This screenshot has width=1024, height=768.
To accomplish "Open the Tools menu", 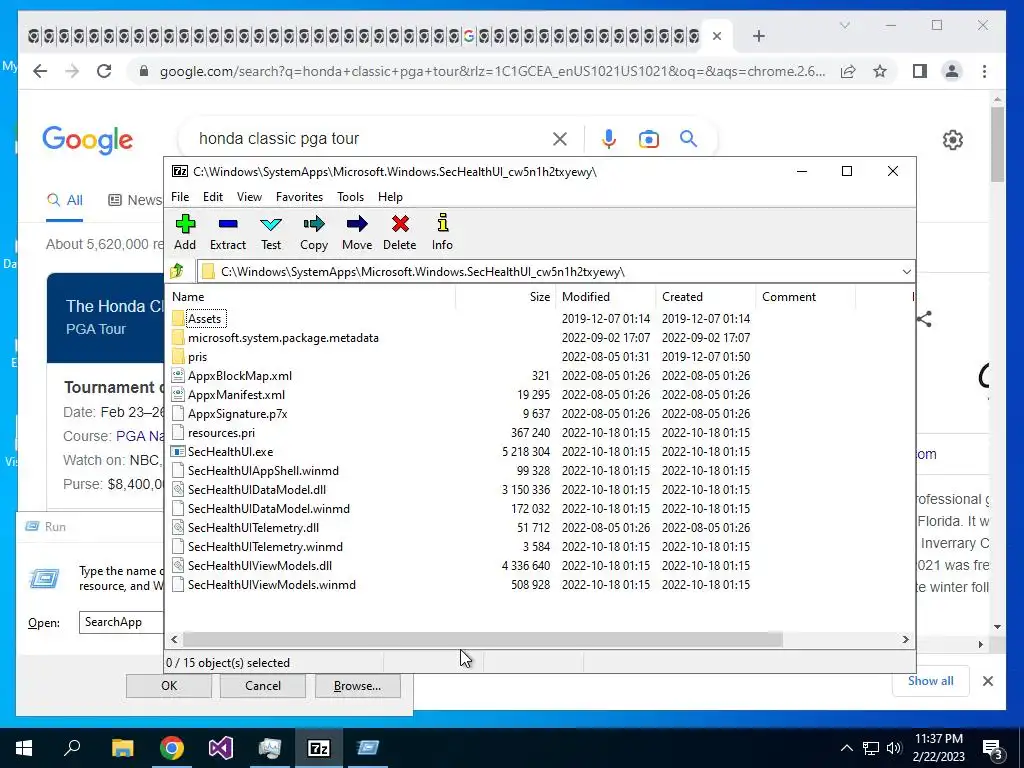I will tap(350, 197).
